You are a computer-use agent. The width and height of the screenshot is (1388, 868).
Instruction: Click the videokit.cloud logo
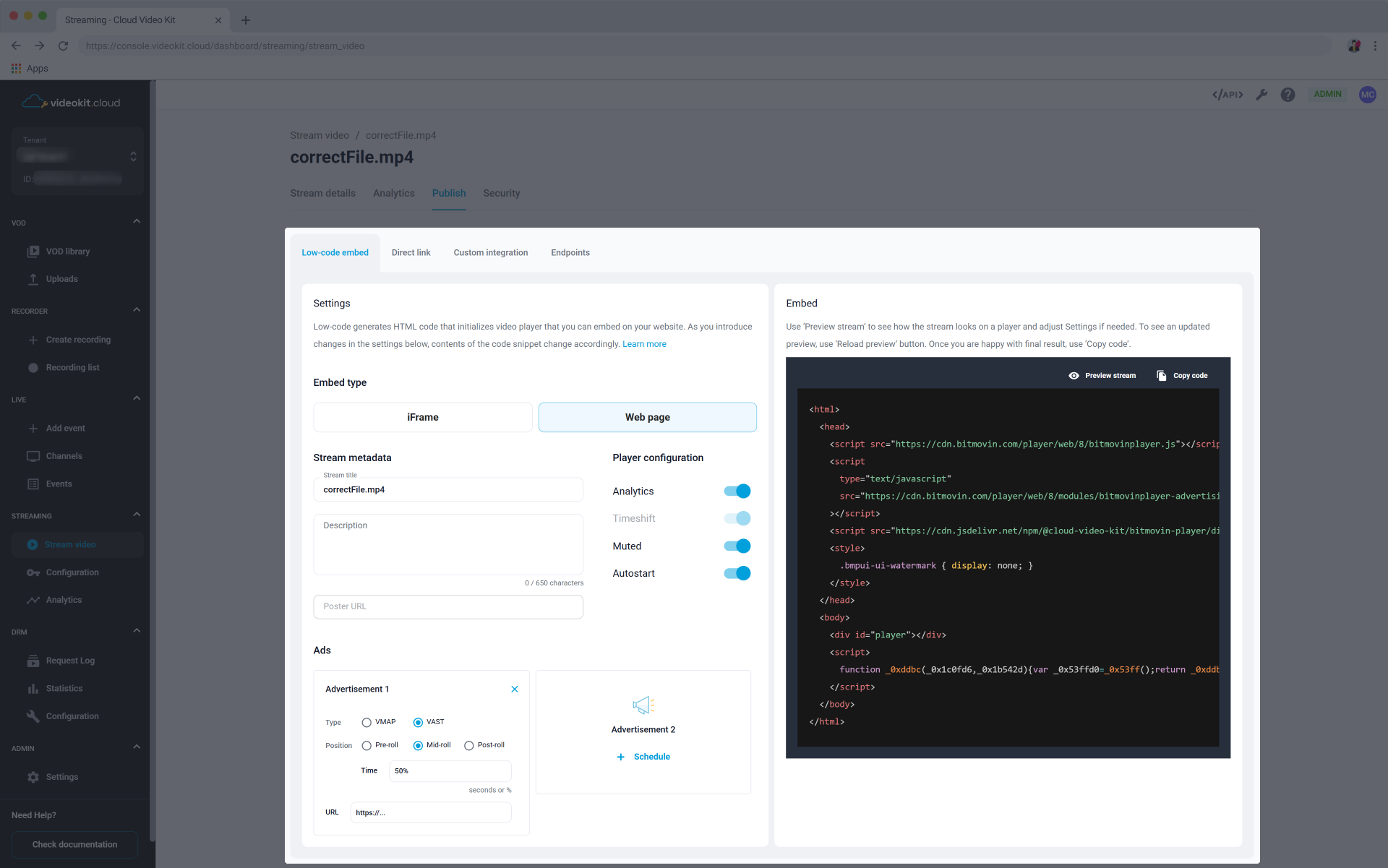click(71, 102)
